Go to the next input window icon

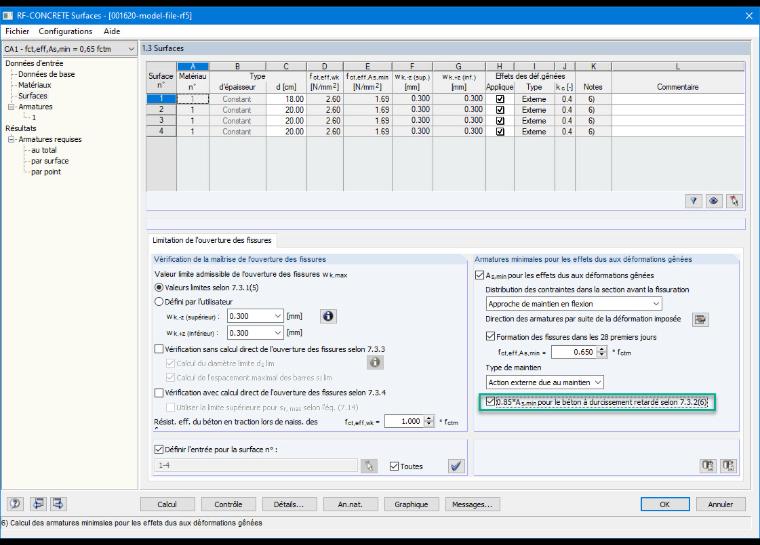pyautogui.click(x=58, y=504)
